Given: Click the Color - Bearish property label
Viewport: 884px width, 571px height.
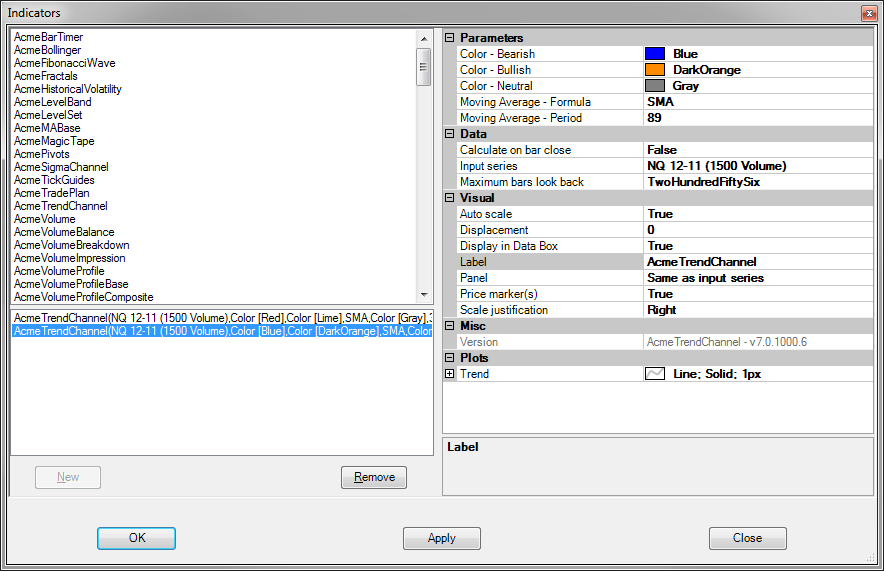Looking at the screenshot, I should 497,54.
